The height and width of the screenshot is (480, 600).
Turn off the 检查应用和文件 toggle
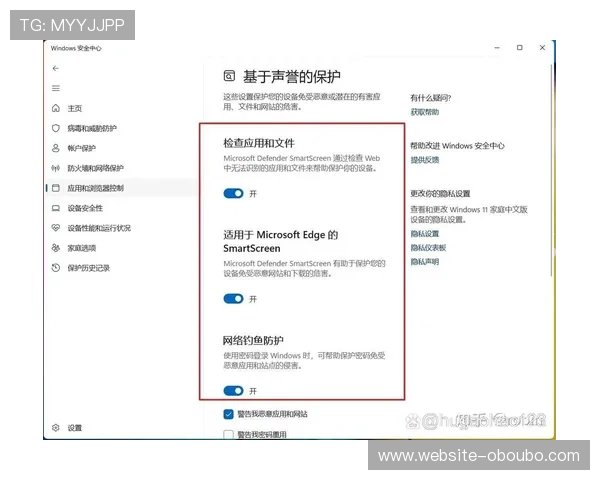(233, 193)
